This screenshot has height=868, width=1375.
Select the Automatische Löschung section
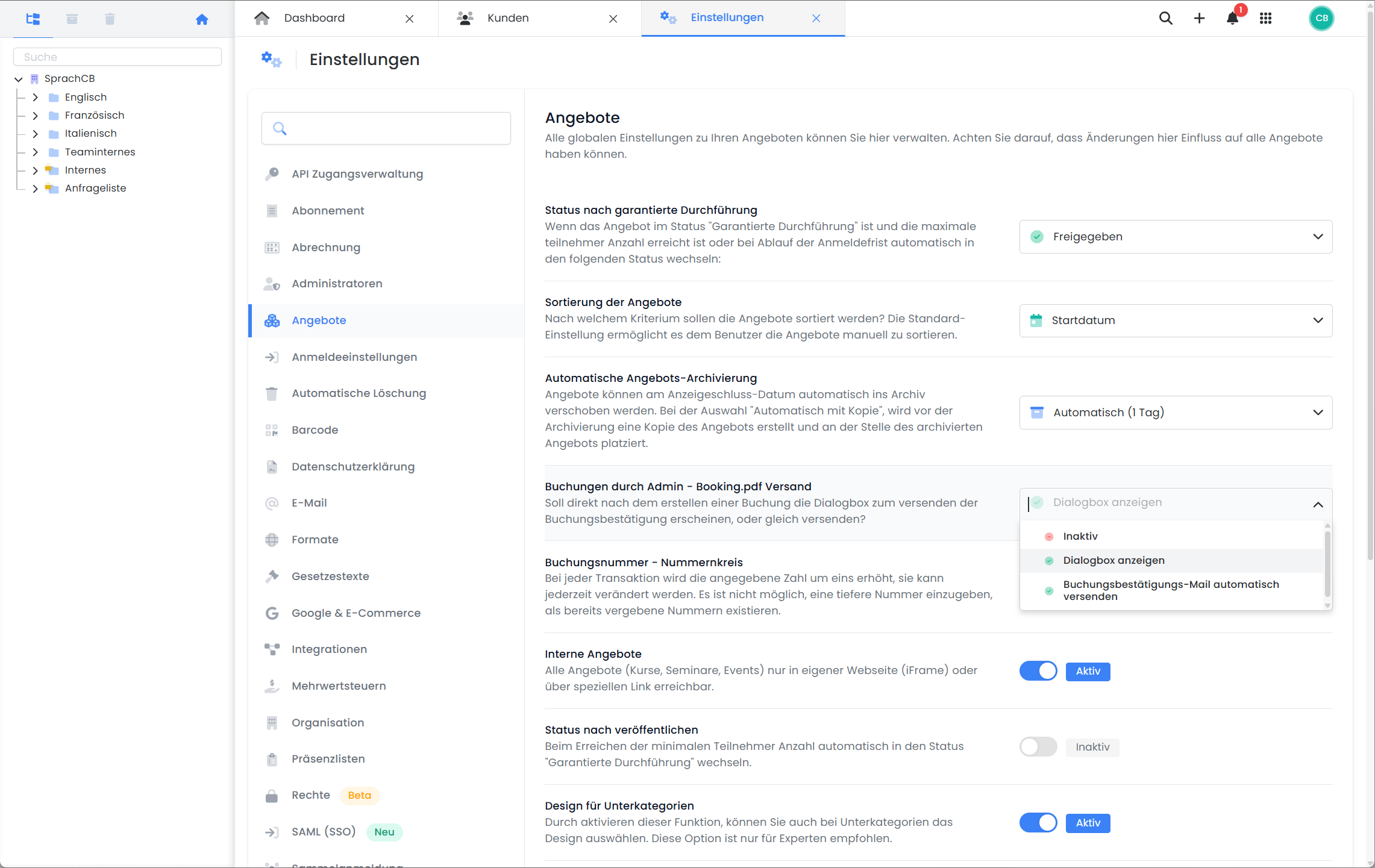[359, 393]
